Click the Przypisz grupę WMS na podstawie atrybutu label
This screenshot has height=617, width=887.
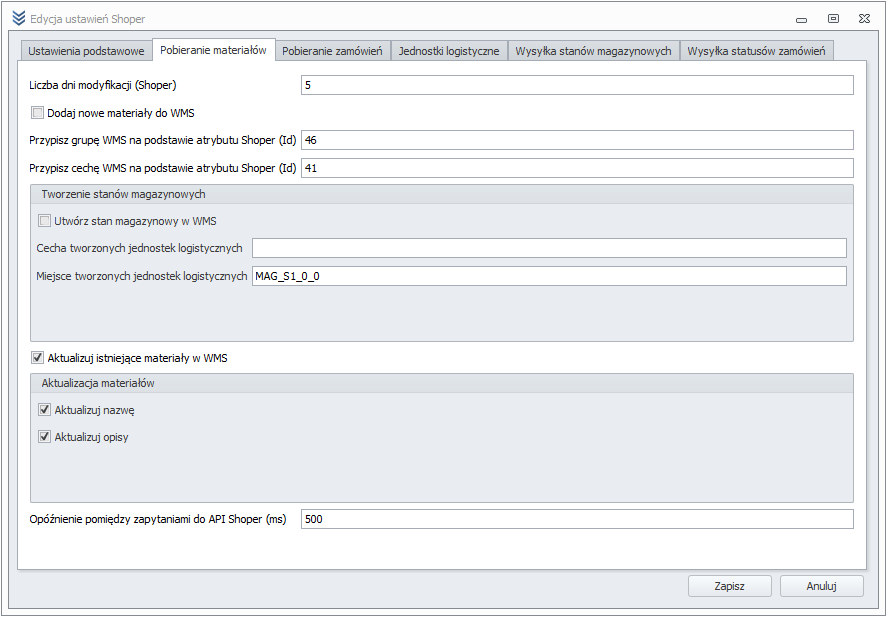[x=163, y=140]
